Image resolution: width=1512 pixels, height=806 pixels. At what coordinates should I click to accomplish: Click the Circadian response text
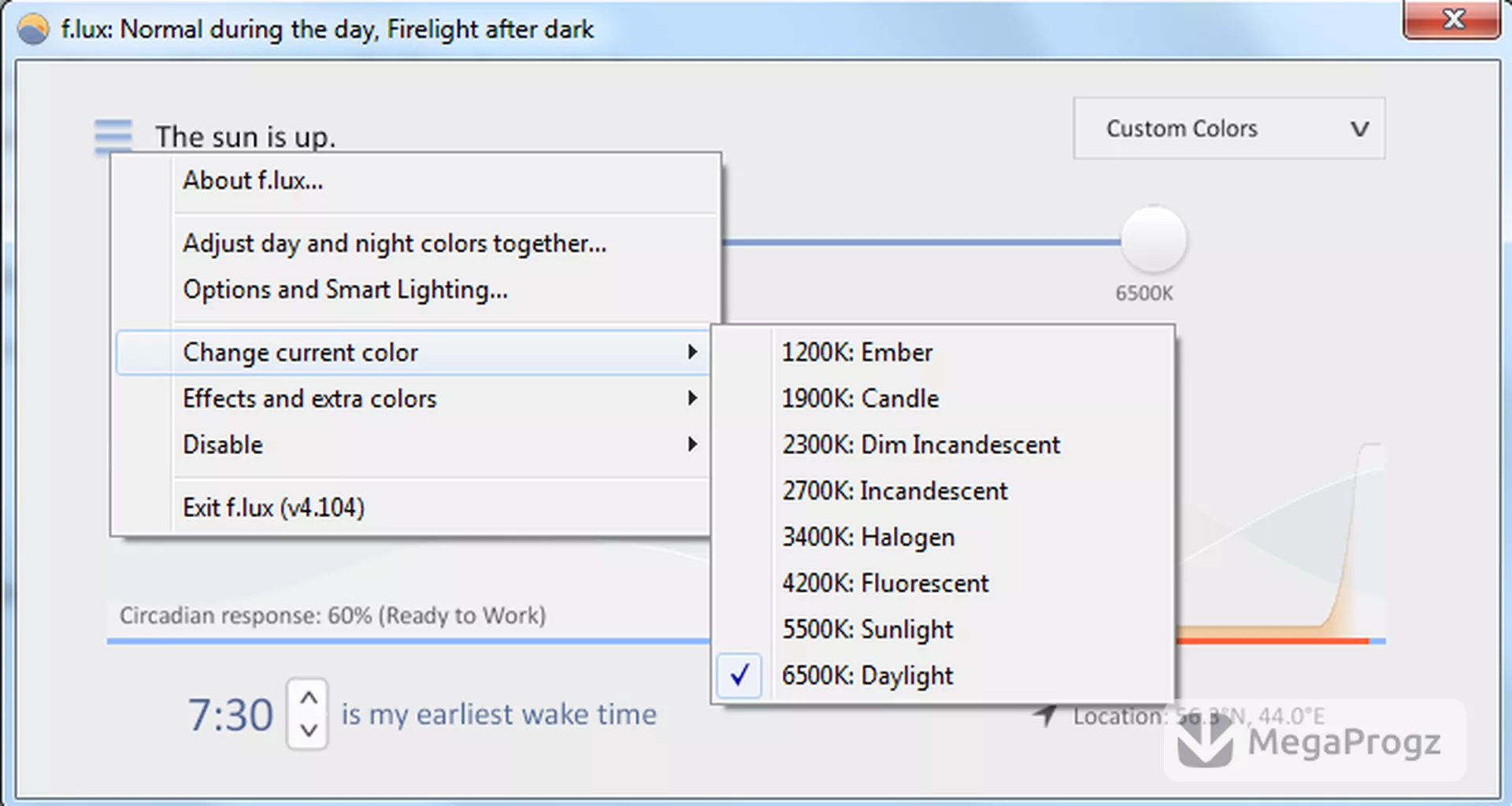(x=332, y=616)
